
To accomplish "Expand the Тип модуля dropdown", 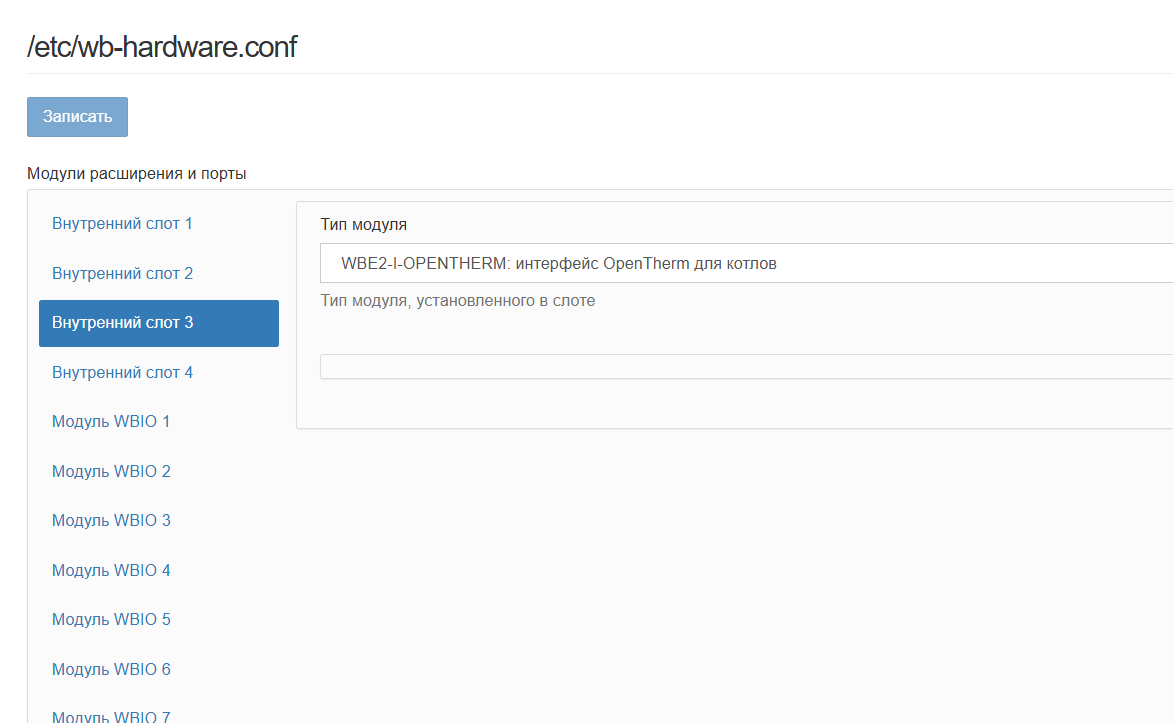I will coord(745,264).
